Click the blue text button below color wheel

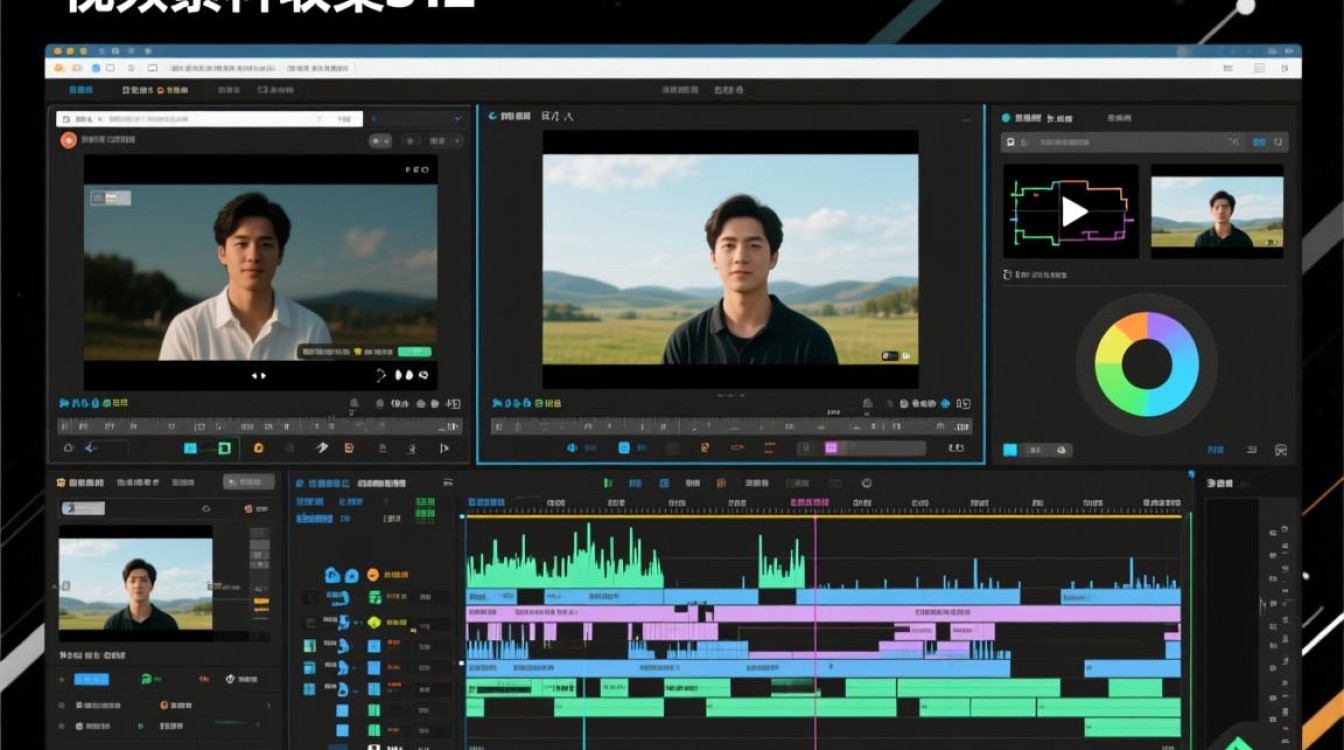[x=1216, y=450]
